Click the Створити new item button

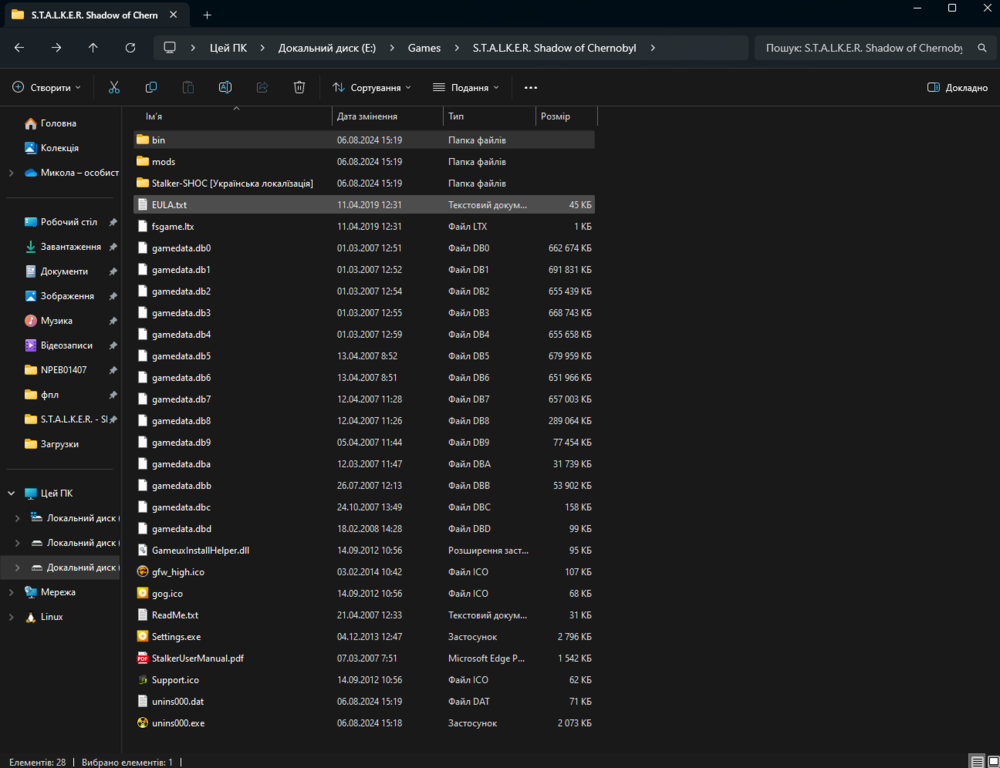click(46, 88)
